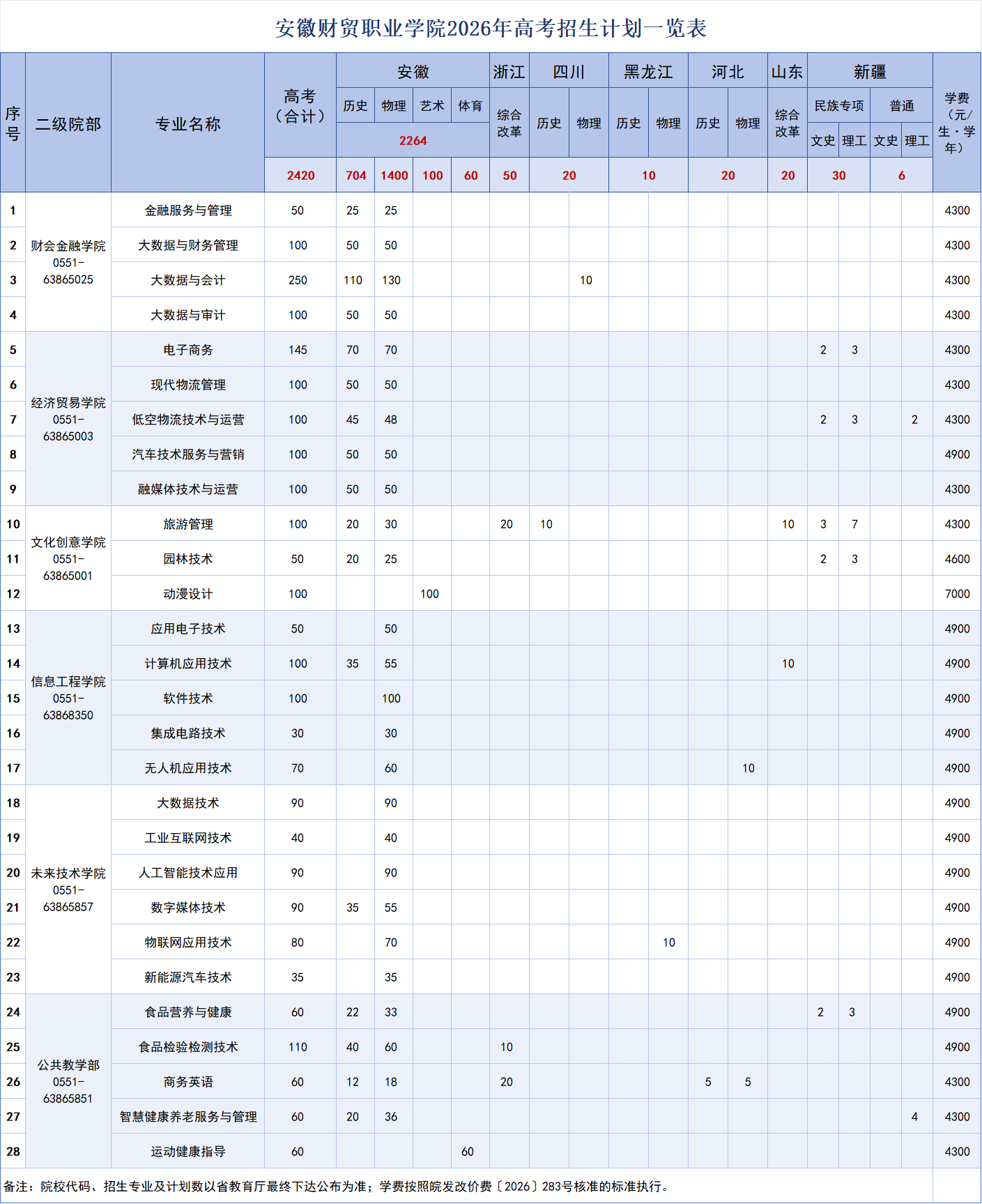Select the 民族专项 sub-header
Viewport: 982px width, 1204px height.
tap(838, 105)
